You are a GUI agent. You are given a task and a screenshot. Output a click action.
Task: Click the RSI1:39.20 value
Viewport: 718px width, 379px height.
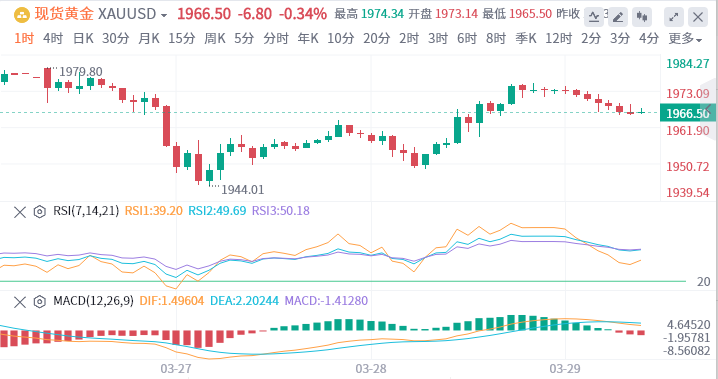point(154,211)
